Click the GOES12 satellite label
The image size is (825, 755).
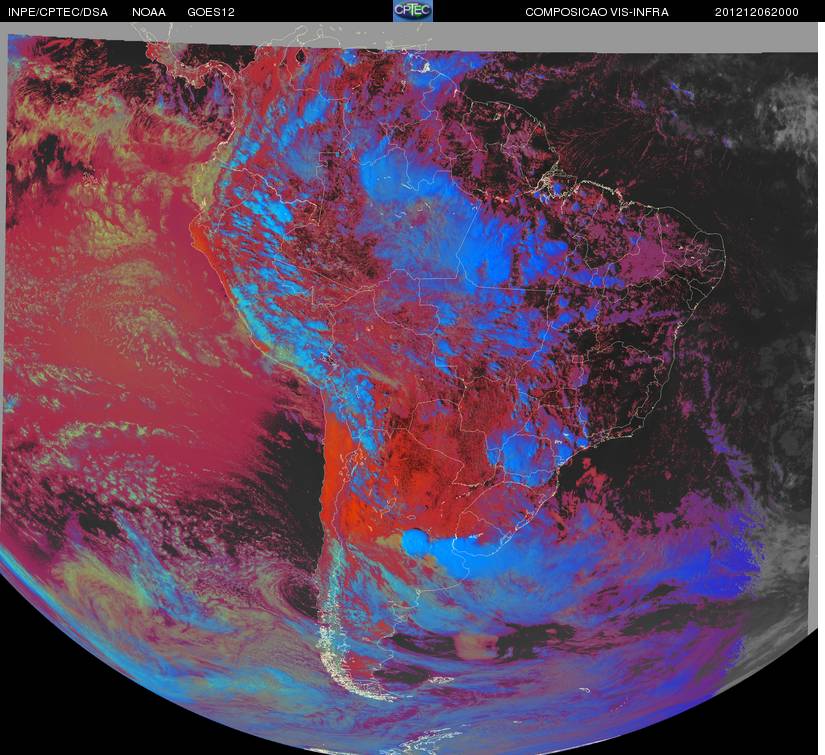point(211,12)
